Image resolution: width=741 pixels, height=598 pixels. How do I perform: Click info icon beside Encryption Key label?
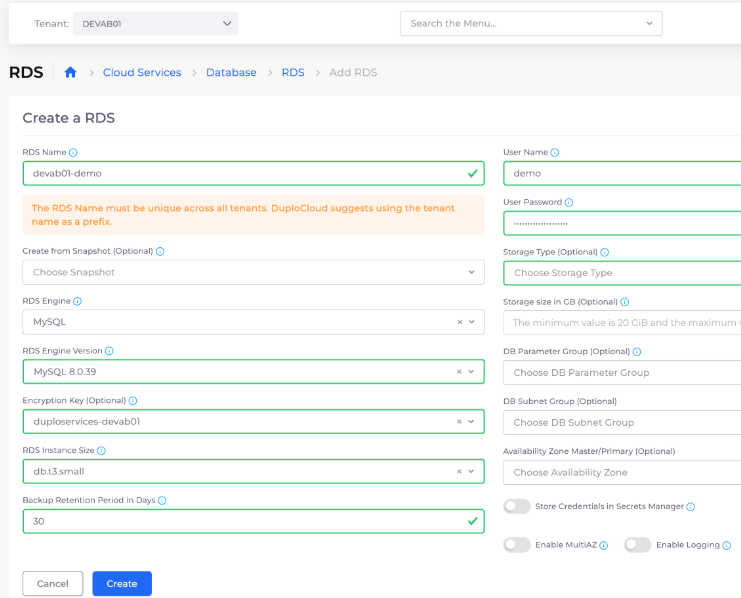pyautogui.click(x=132, y=401)
